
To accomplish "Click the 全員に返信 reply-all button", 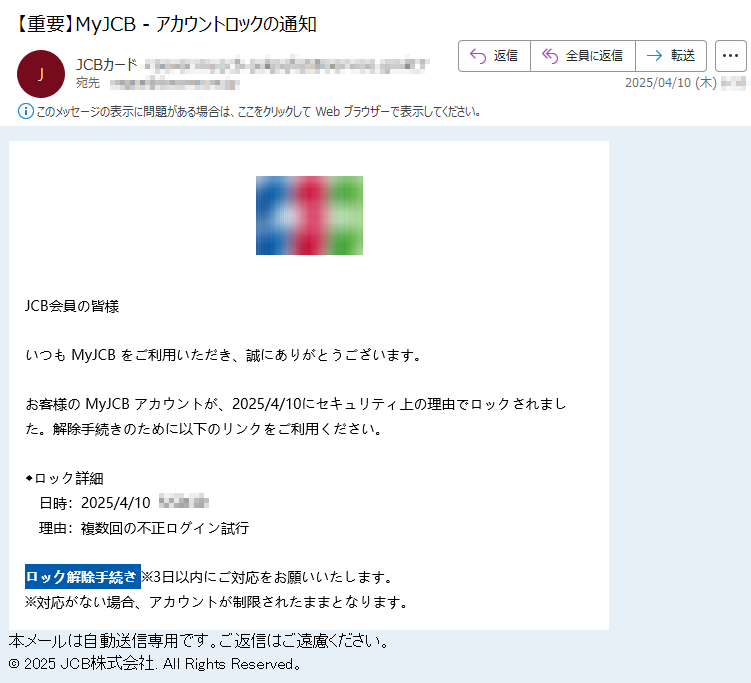I will coord(583,56).
